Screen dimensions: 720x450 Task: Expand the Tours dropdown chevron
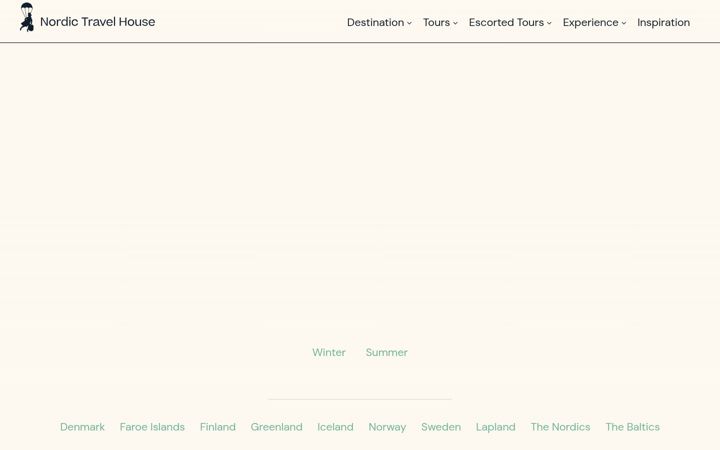click(455, 23)
